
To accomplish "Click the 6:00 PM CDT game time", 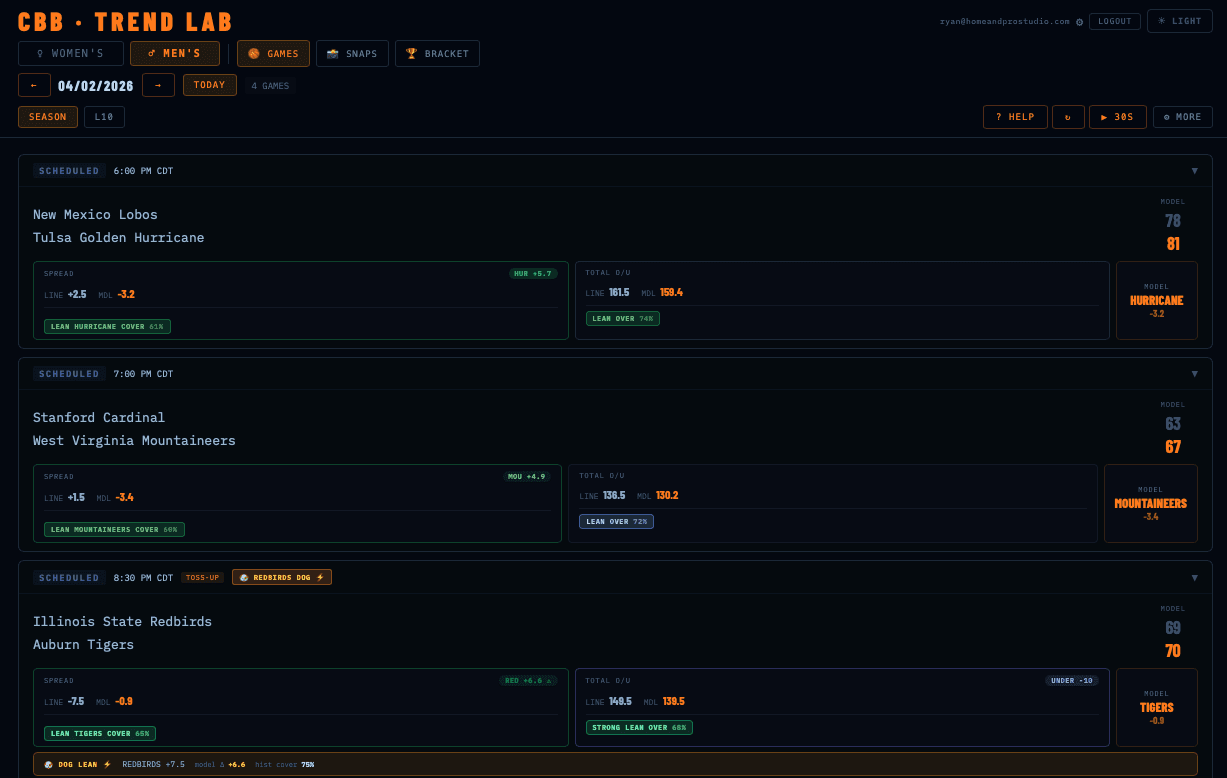I will coord(143,171).
